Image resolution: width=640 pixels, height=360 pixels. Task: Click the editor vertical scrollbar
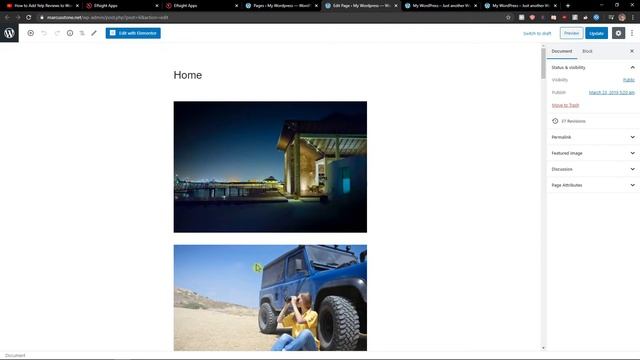[543, 64]
